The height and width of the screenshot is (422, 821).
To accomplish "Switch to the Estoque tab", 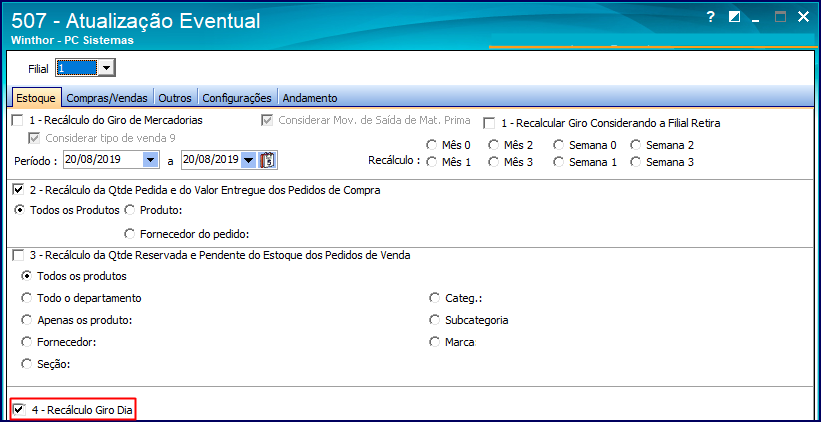I will pyautogui.click(x=36, y=98).
